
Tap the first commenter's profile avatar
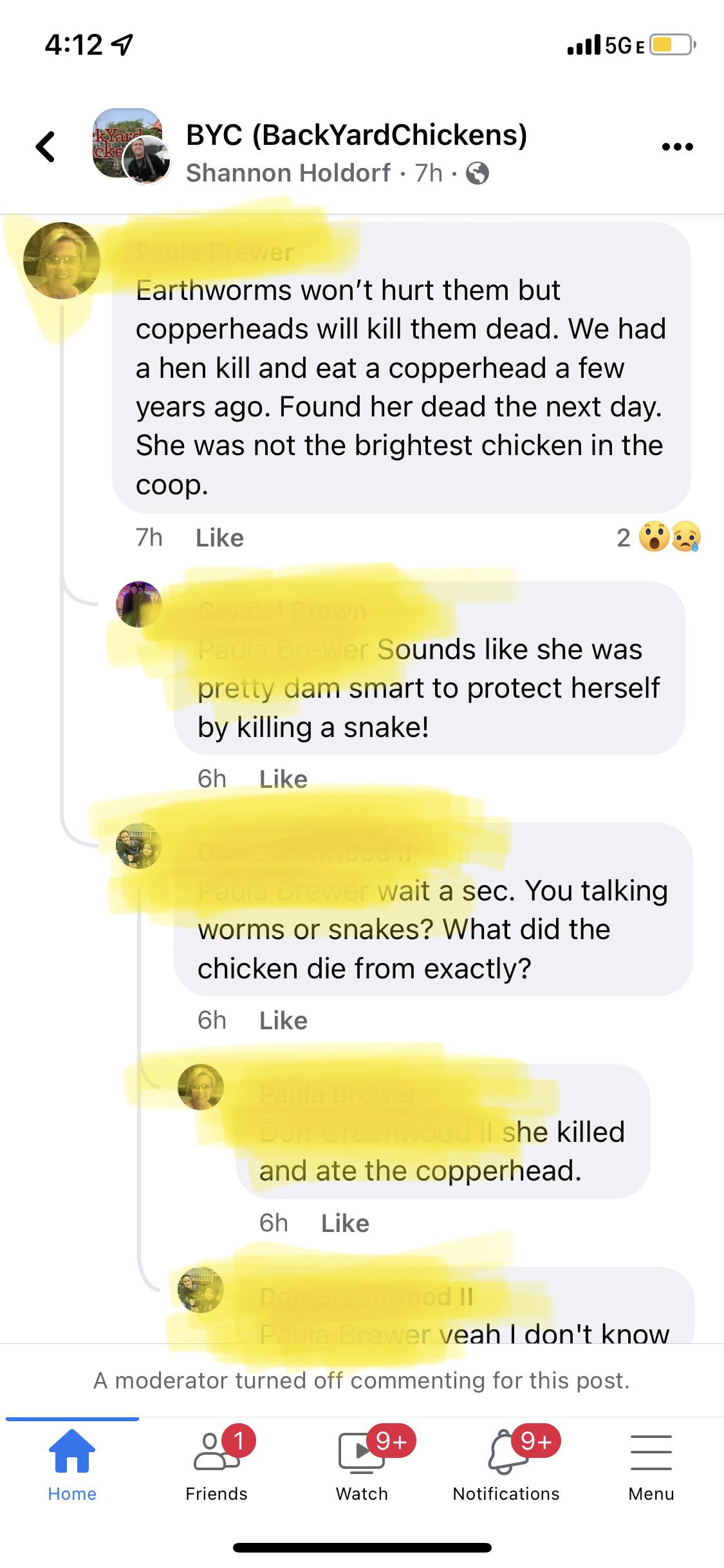(62, 260)
